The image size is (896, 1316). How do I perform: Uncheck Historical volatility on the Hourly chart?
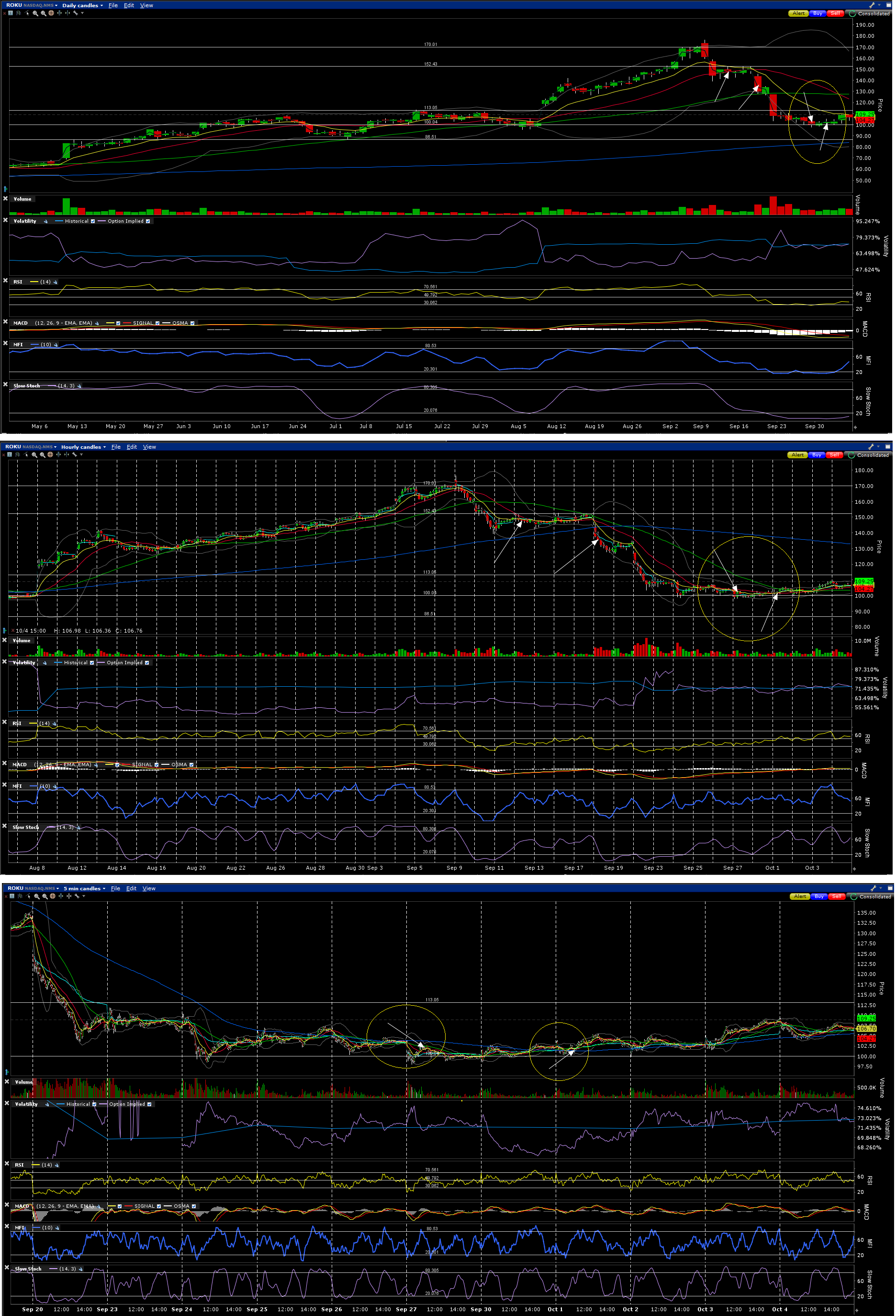[92, 663]
